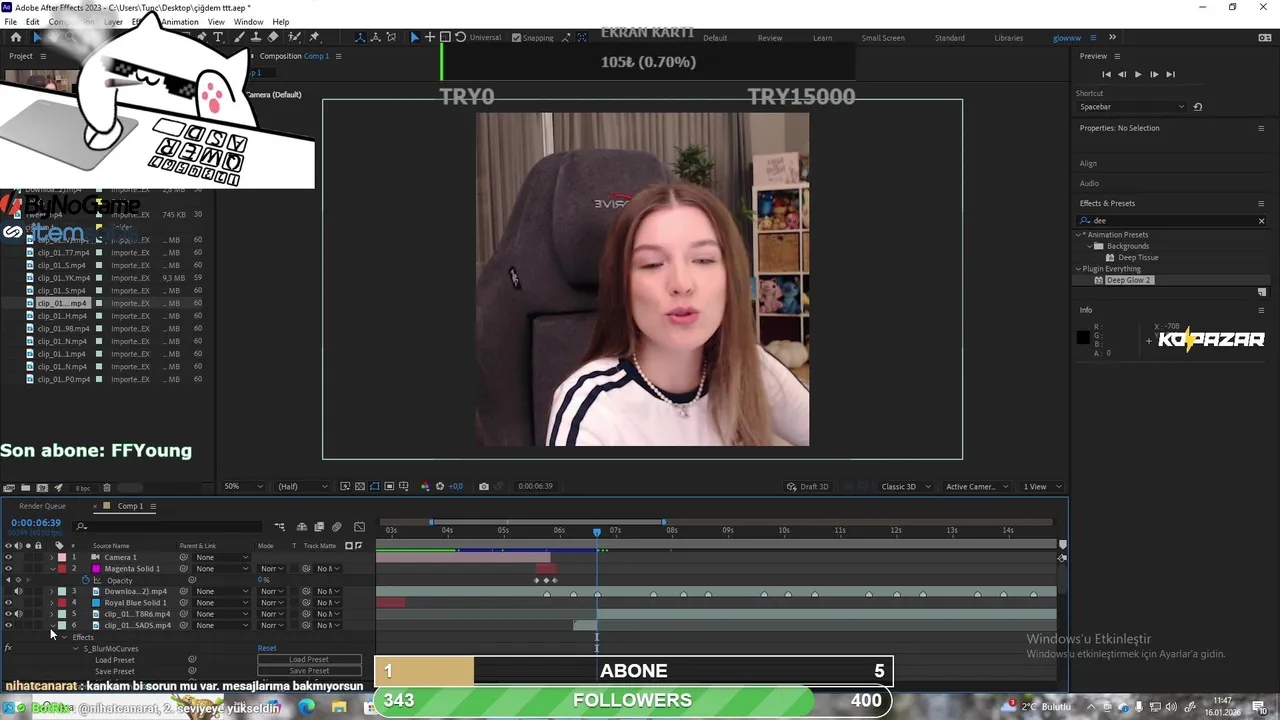Switch to the Small Screen workspace
The width and height of the screenshot is (1280, 720).
pos(883,38)
